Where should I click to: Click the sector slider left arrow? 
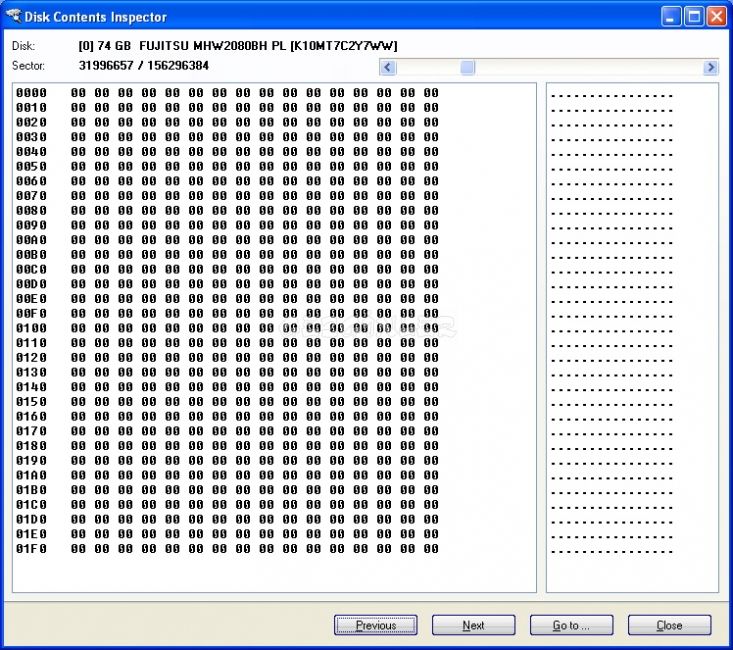tap(388, 67)
